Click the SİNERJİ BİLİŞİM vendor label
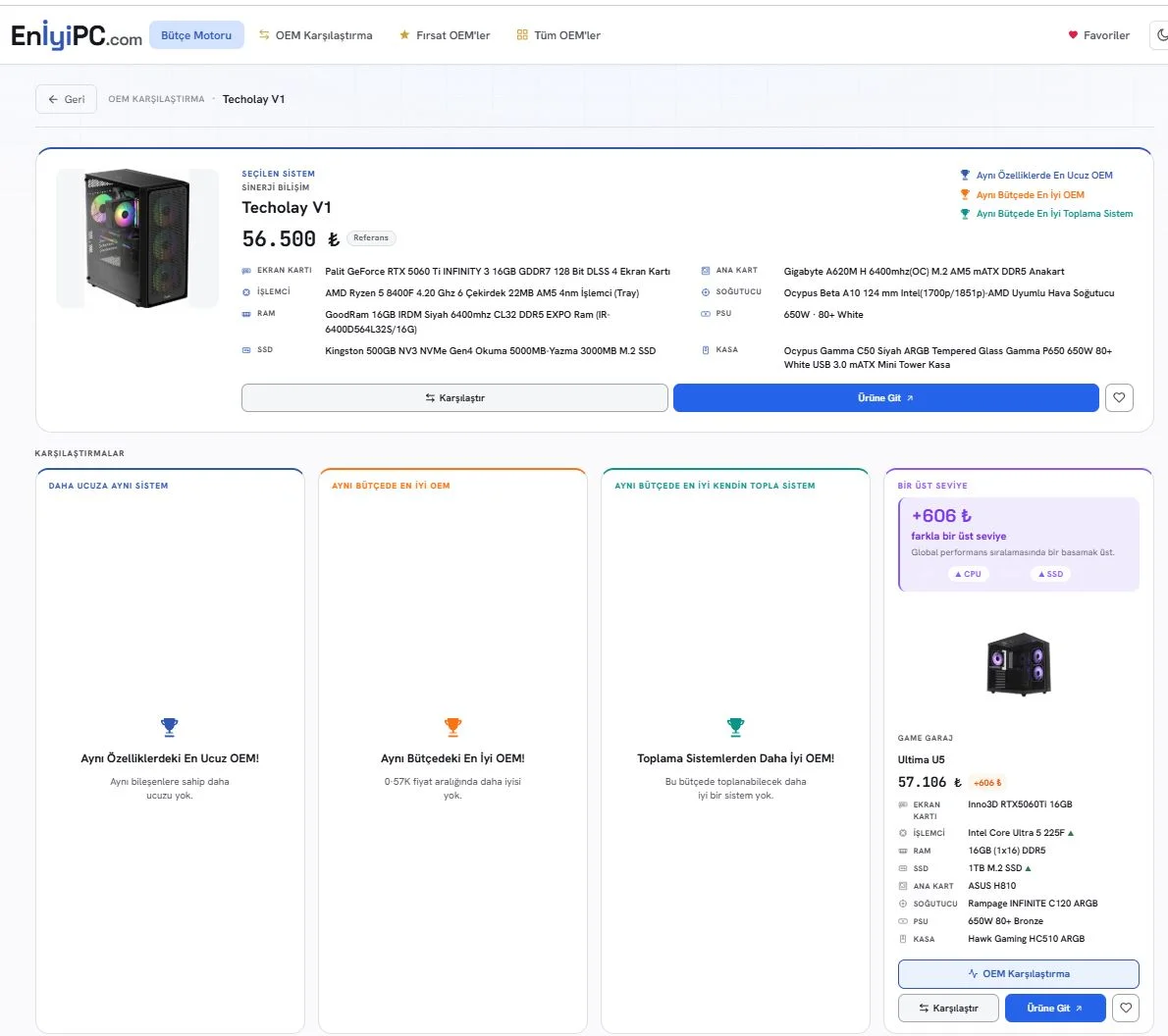The width and height of the screenshot is (1168, 1036). pyautogui.click(x=276, y=187)
